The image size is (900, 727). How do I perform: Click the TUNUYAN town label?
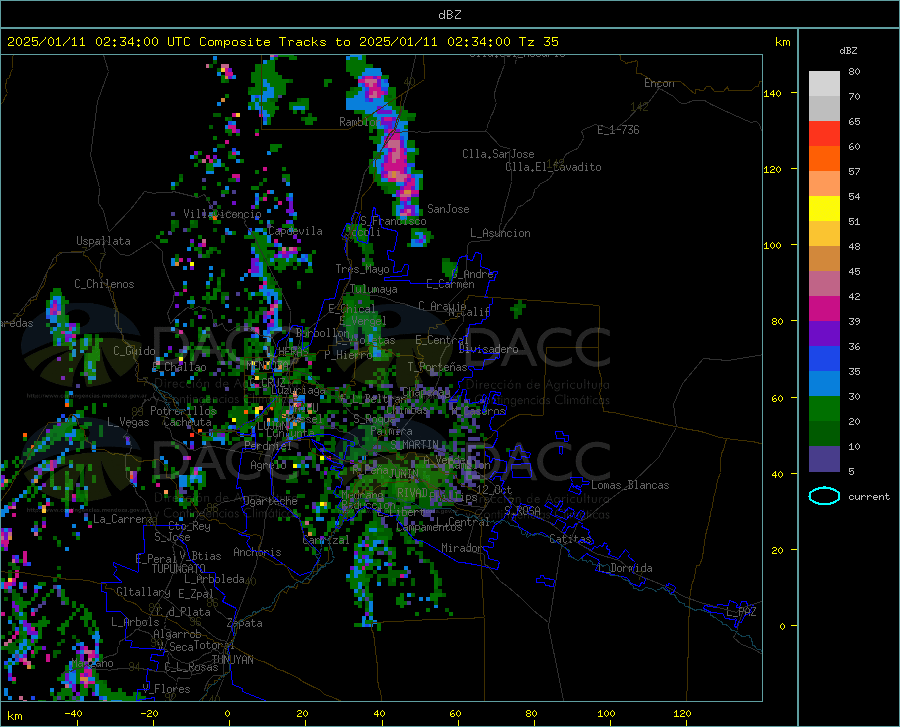[232, 660]
